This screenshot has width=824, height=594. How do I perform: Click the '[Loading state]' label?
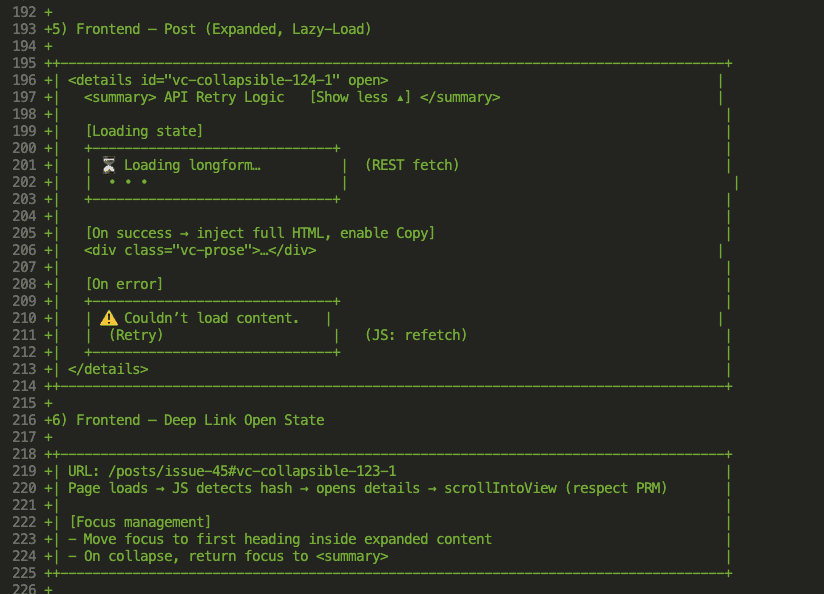pyautogui.click(x=144, y=131)
